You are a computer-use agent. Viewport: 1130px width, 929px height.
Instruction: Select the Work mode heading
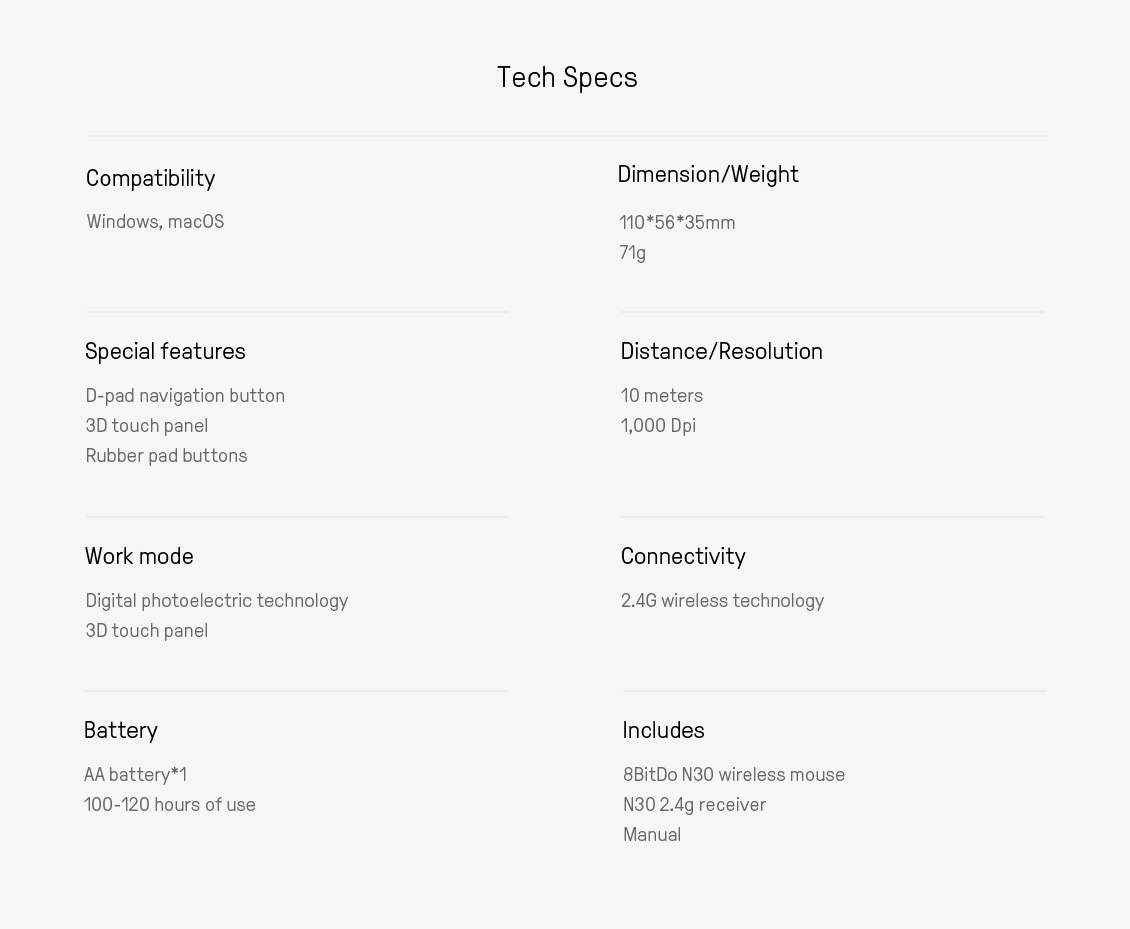(x=139, y=557)
